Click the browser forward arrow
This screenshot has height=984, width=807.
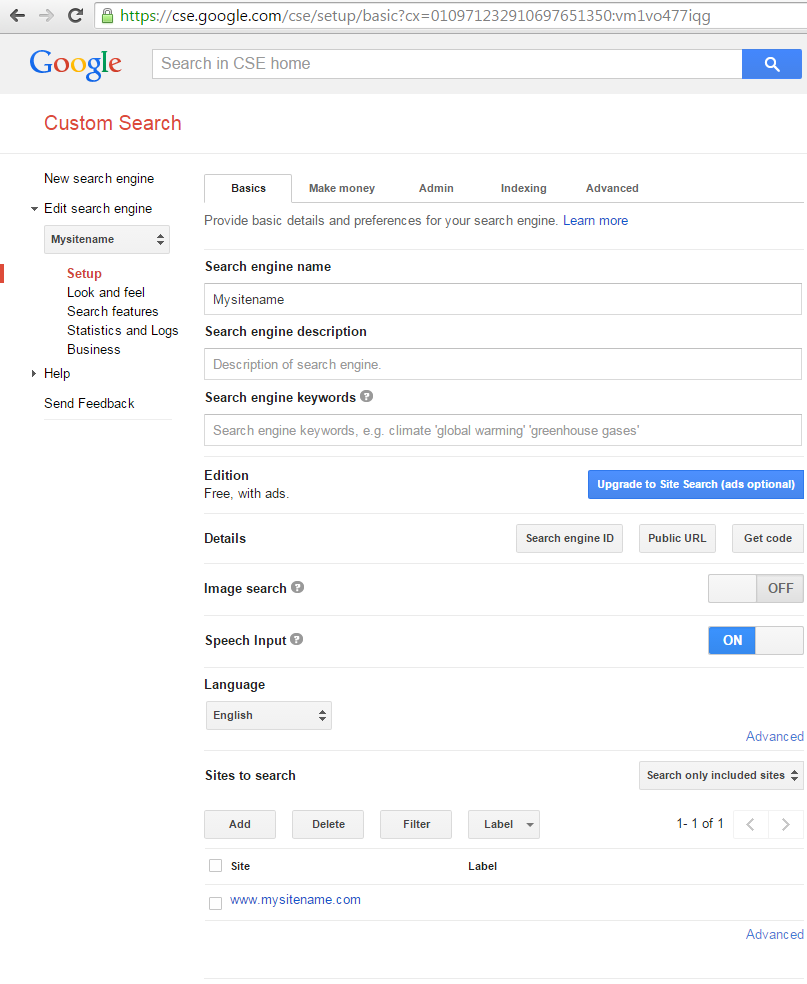click(46, 16)
